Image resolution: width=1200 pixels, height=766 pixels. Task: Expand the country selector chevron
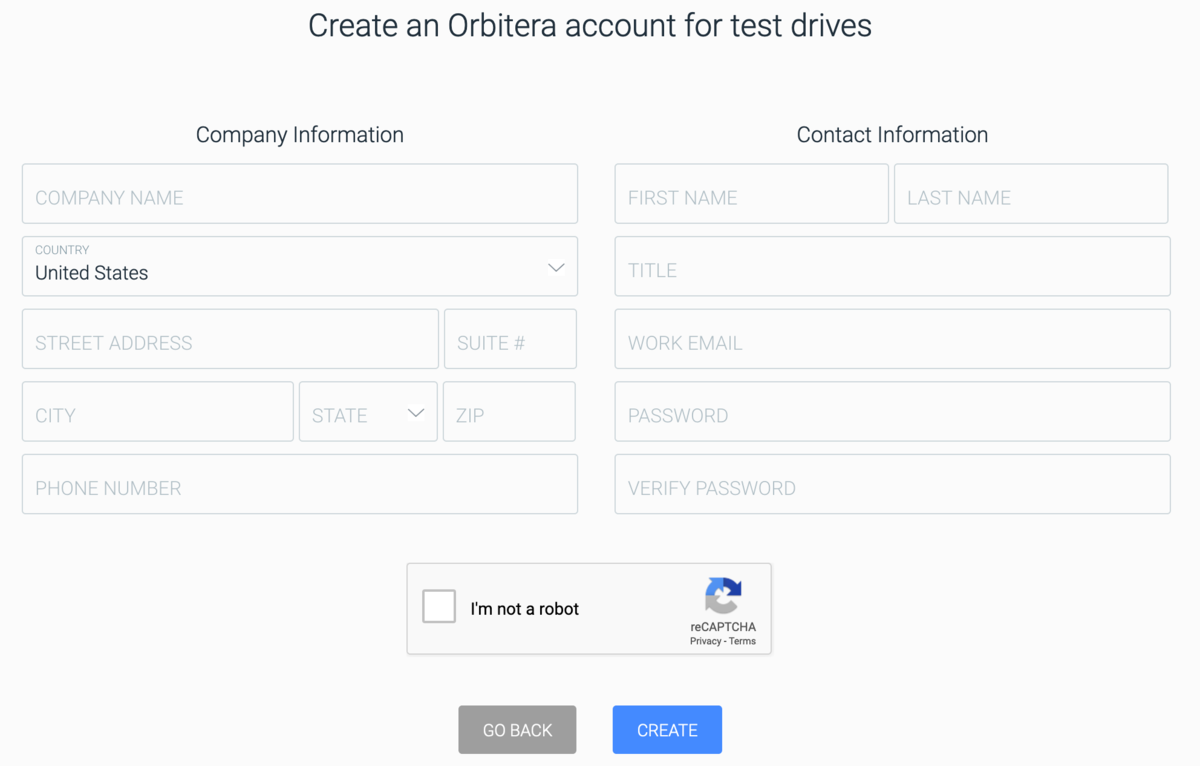[555, 267]
